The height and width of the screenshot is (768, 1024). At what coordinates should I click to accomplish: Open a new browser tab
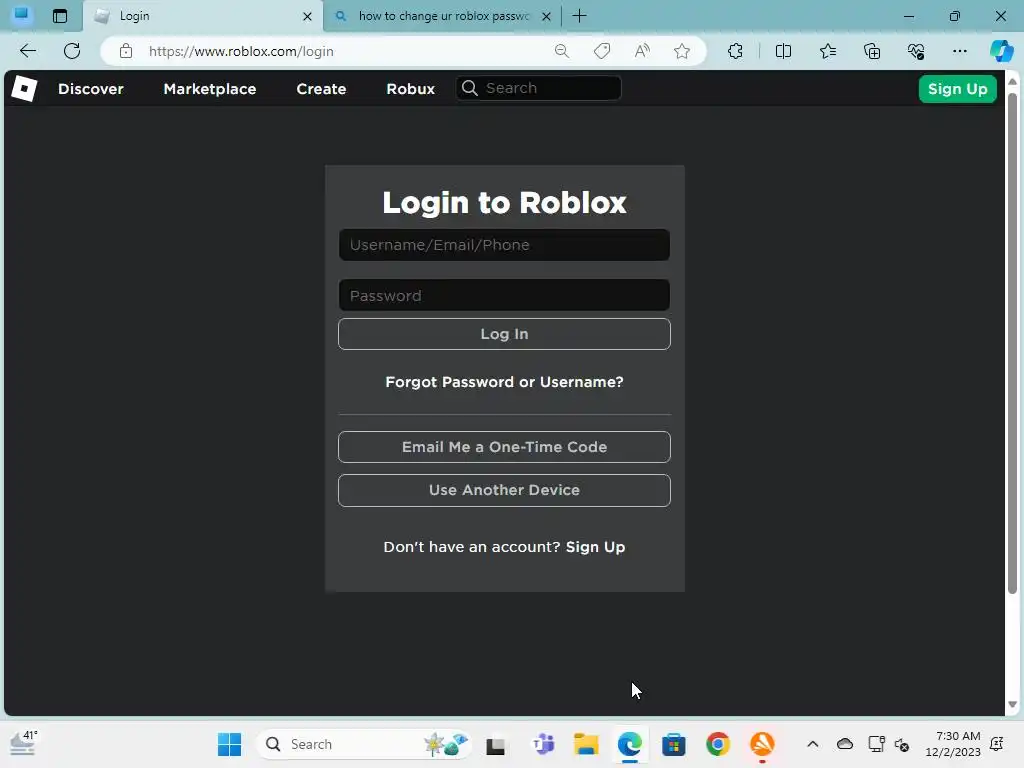[x=579, y=16]
